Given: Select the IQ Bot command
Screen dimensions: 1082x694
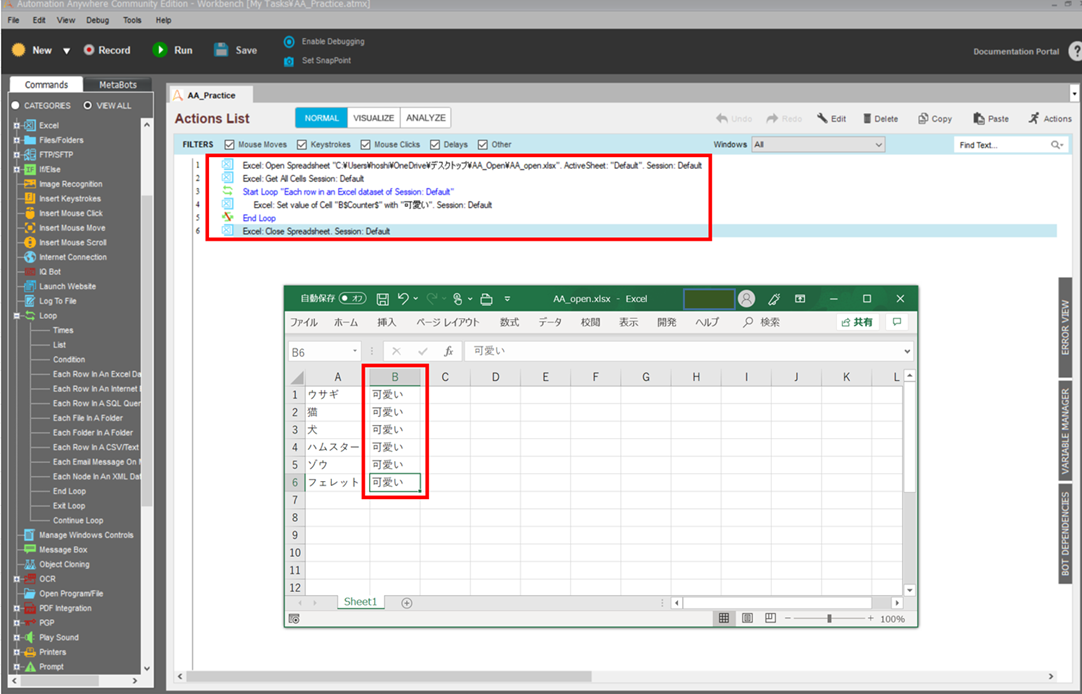Looking at the screenshot, I should tap(50, 272).
